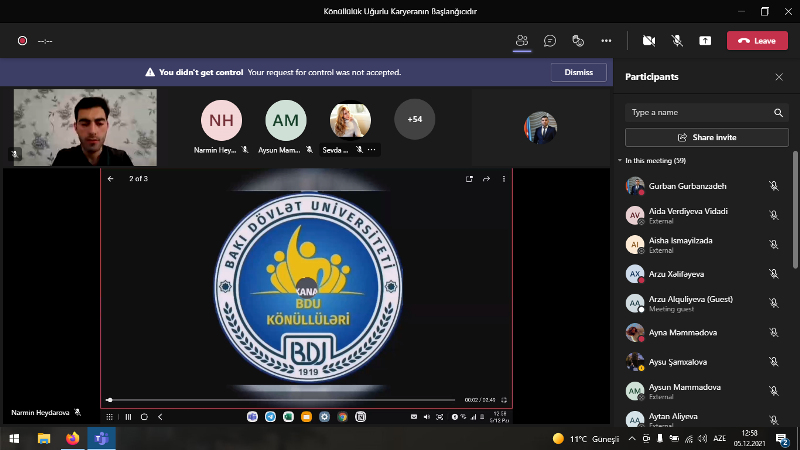The height and width of the screenshot is (450, 800).
Task: Show the +54 more participants
Action: click(x=414, y=119)
